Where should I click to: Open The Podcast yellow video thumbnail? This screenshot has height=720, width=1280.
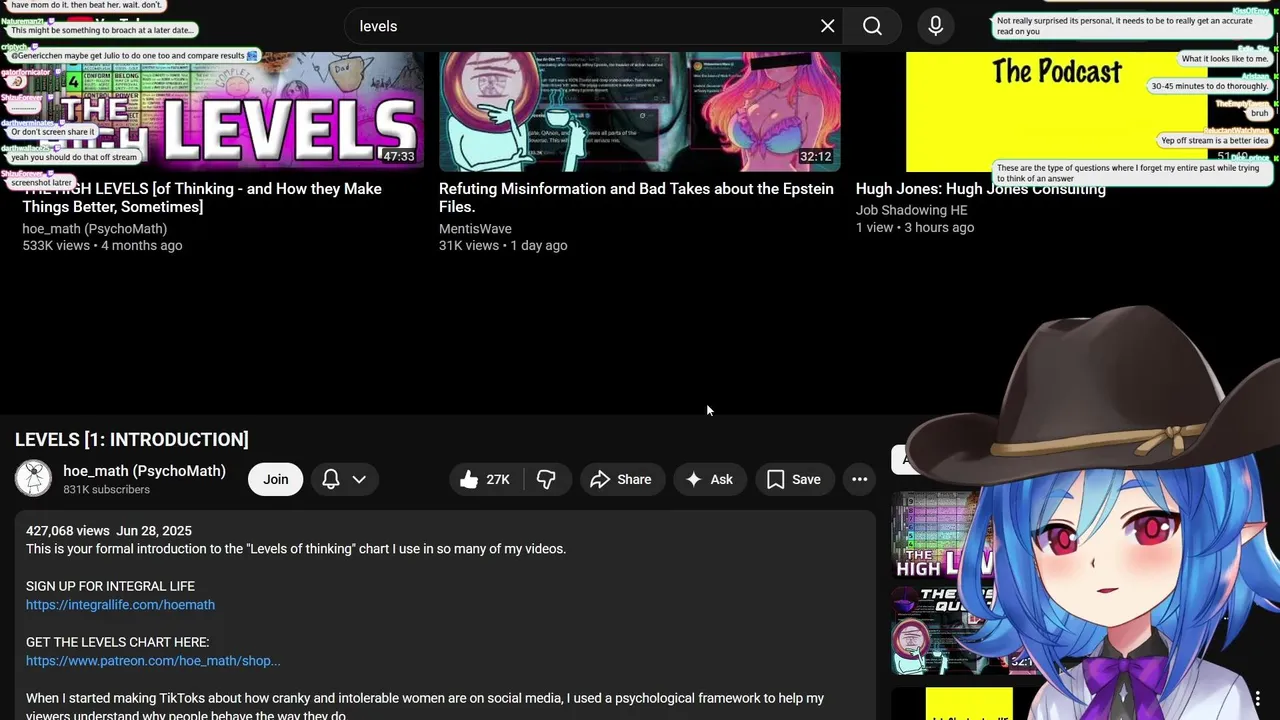pyautogui.click(x=1057, y=112)
